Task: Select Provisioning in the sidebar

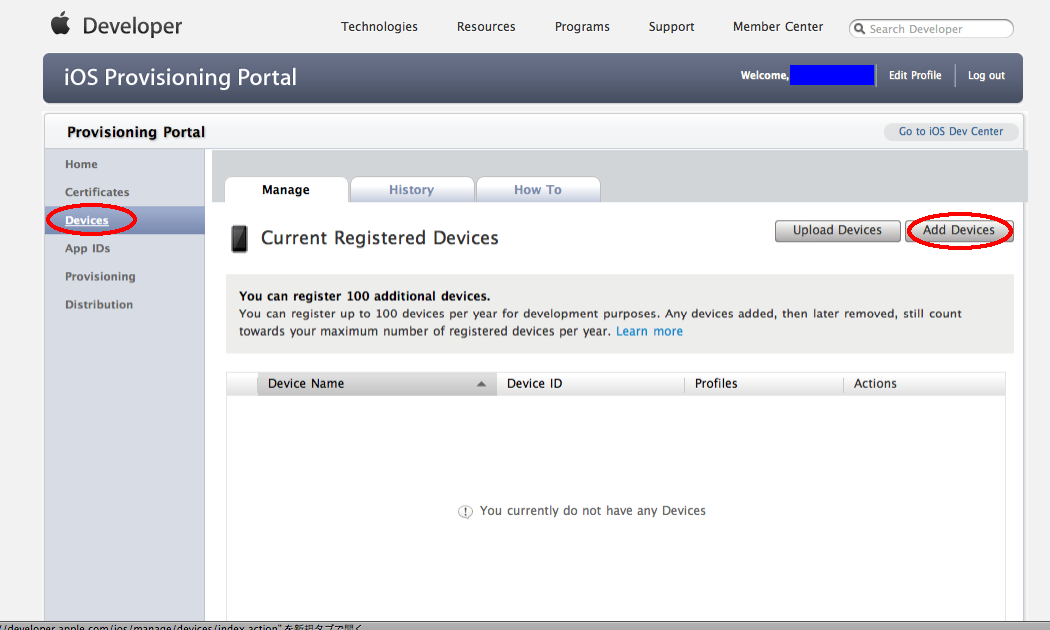Action: click(x=100, y=277)
